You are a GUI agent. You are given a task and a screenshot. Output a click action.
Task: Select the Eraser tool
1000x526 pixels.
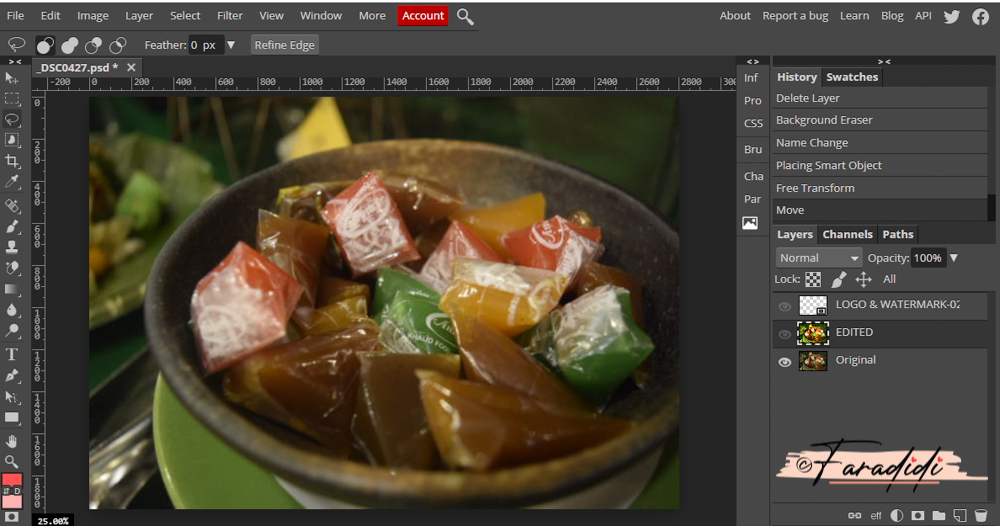[x=11, y=268]
